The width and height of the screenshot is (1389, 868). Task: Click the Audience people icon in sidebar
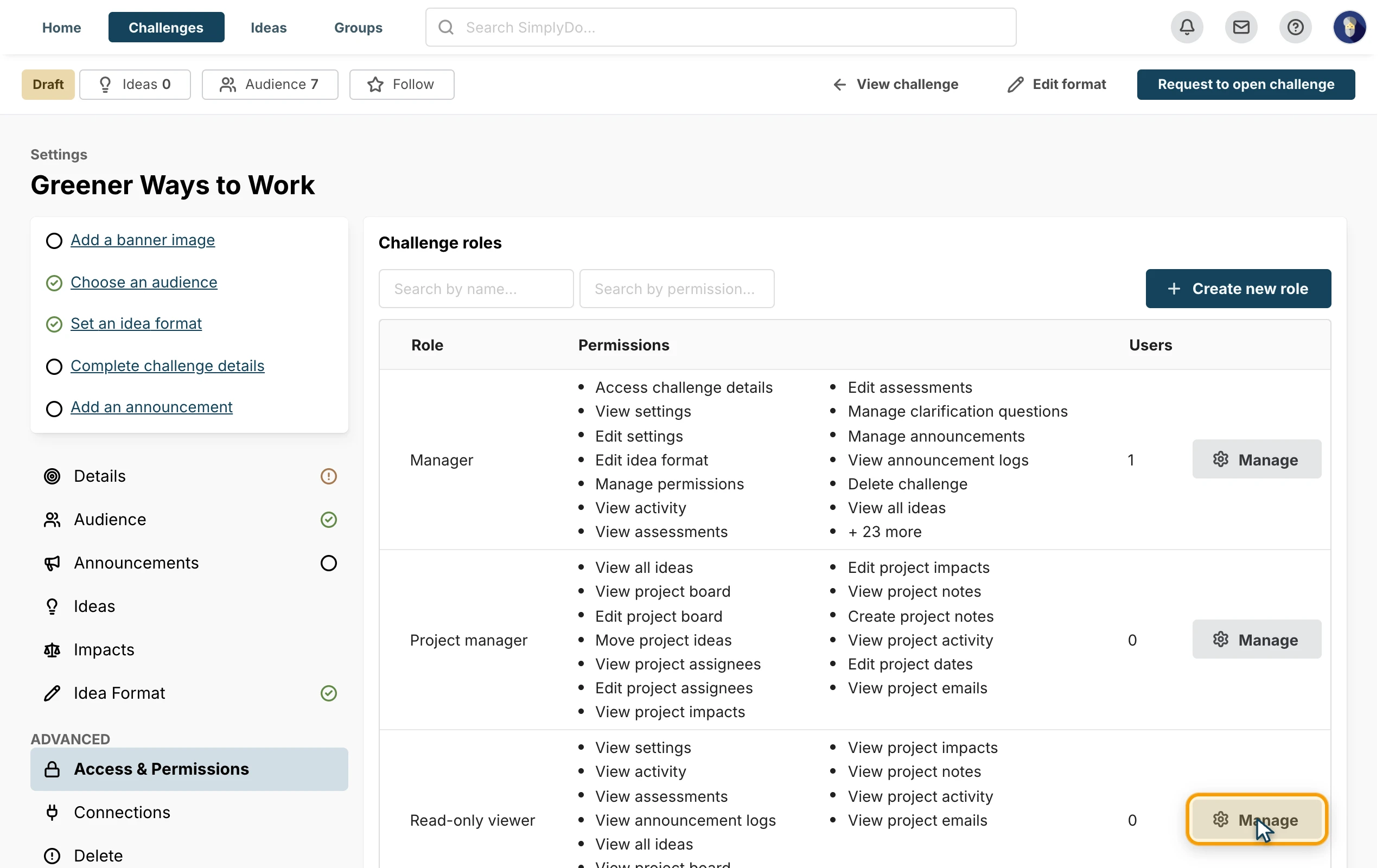click(52, 520)
